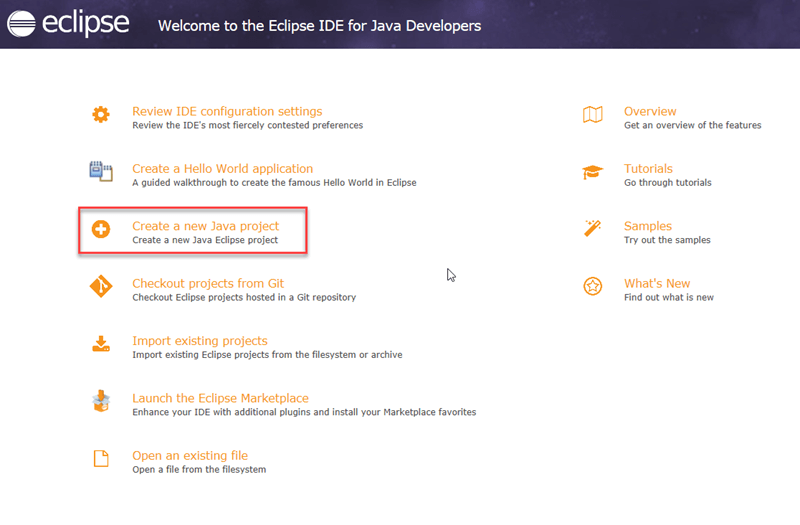The image size is (800, 525).
Task: Open the Samples text link
Action: coord(647,226)
